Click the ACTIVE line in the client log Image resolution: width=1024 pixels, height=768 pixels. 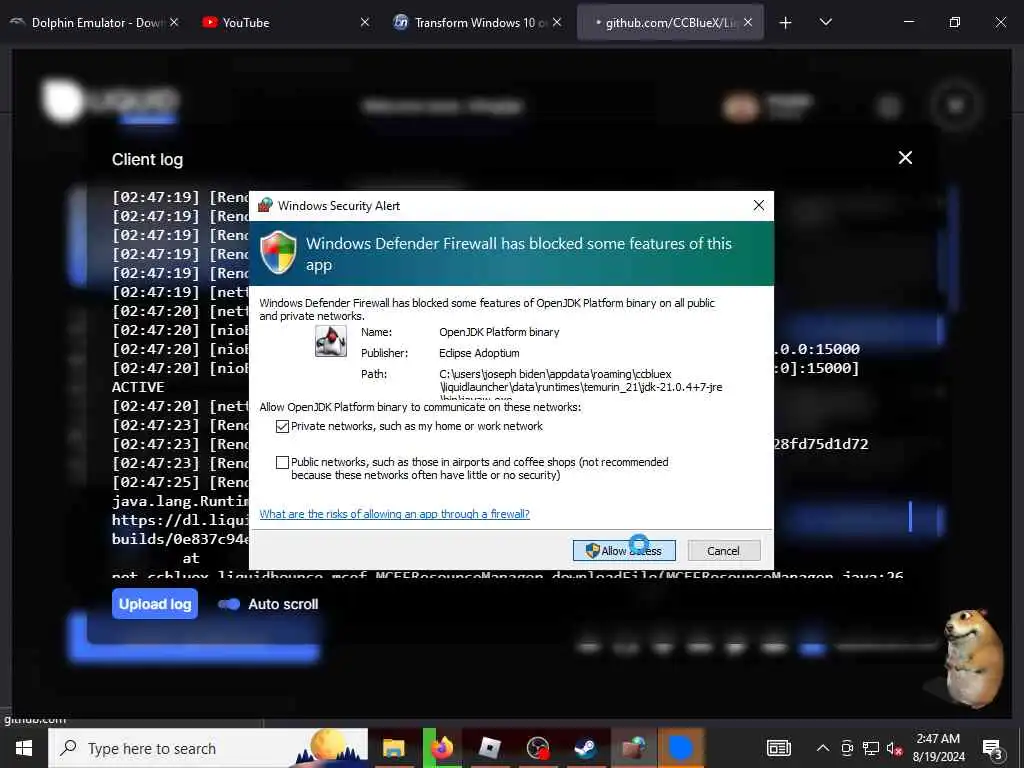tap(138, 387)
